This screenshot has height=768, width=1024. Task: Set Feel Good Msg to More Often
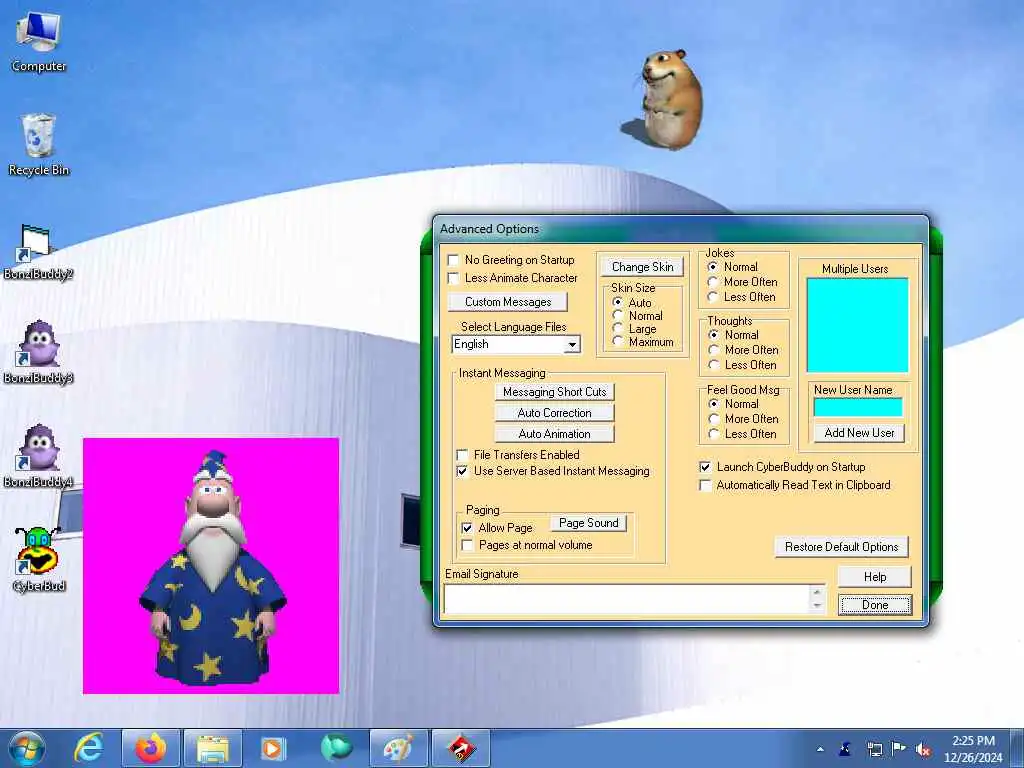click(x=714, y=419)
